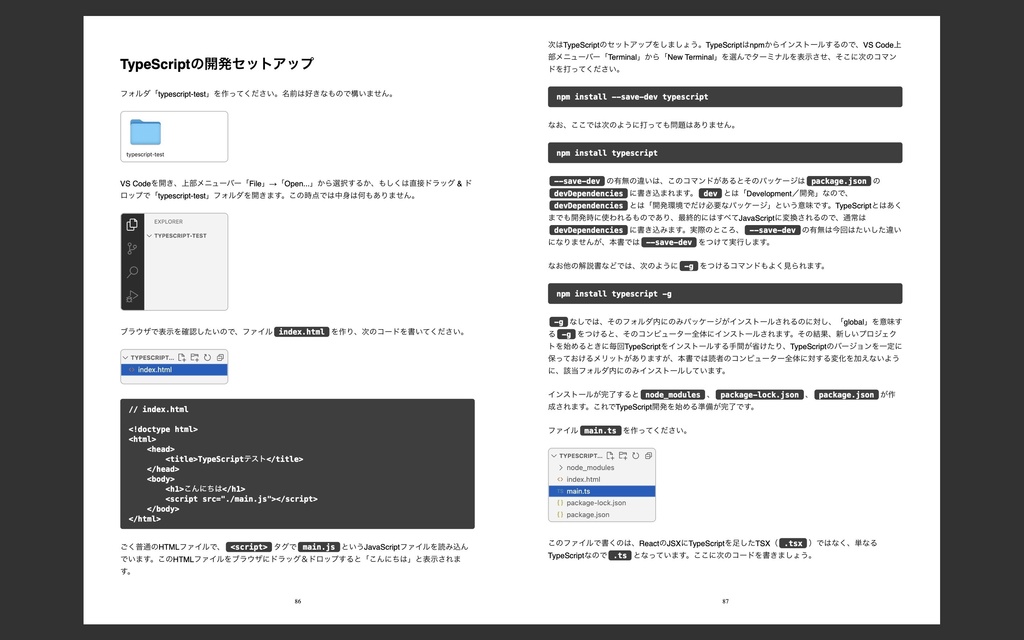Expand the node_modules folder
The width and height of the screenshot is (1024, 640).
coord(589,467)
